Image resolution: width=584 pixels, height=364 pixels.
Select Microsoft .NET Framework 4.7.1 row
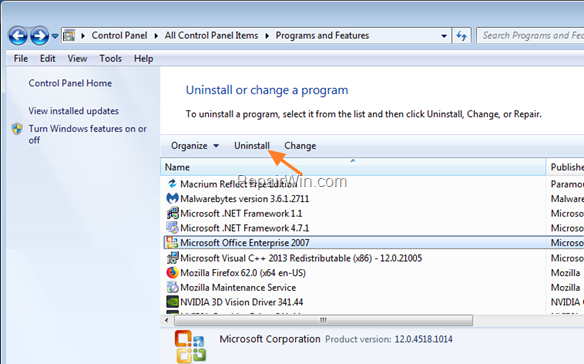tap(374, 228)
